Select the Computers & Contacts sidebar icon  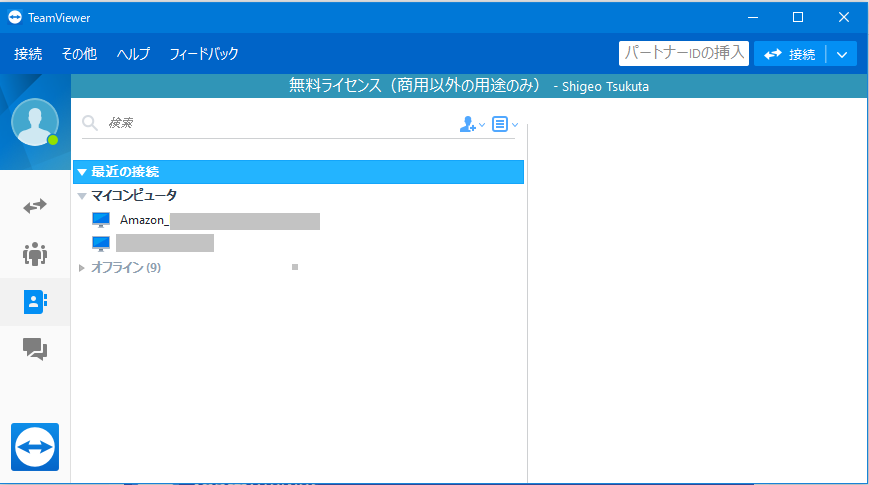point(35,302)
